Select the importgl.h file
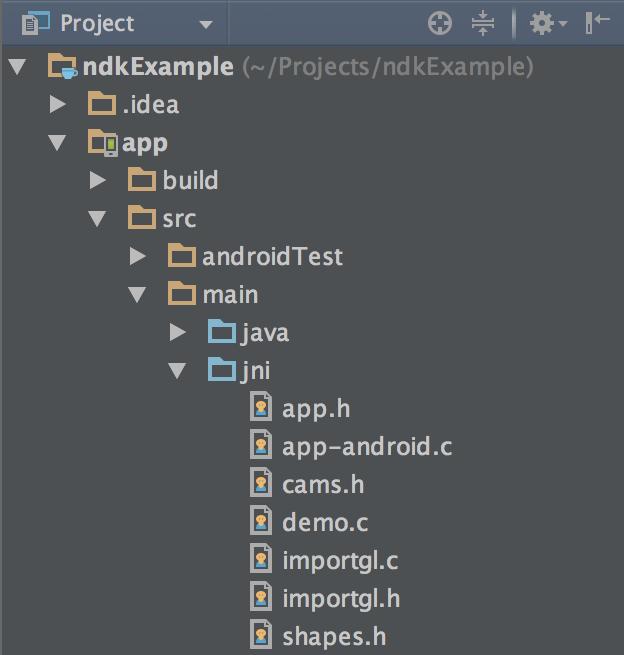This screenshot has width=624, height=655. pos(340,598)
